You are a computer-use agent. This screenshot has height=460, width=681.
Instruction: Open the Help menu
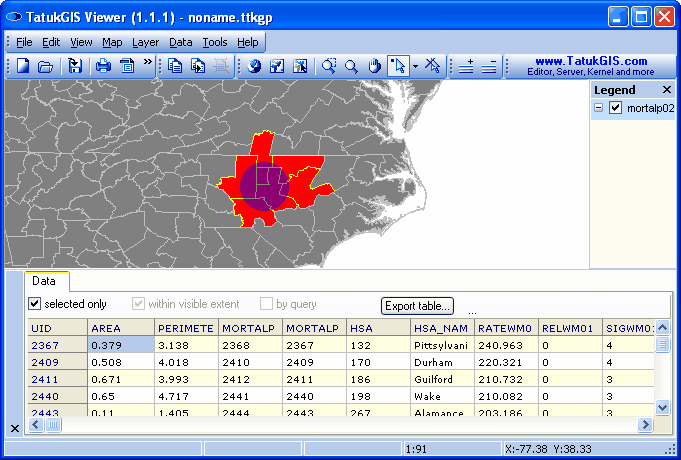tap(248, 42)
